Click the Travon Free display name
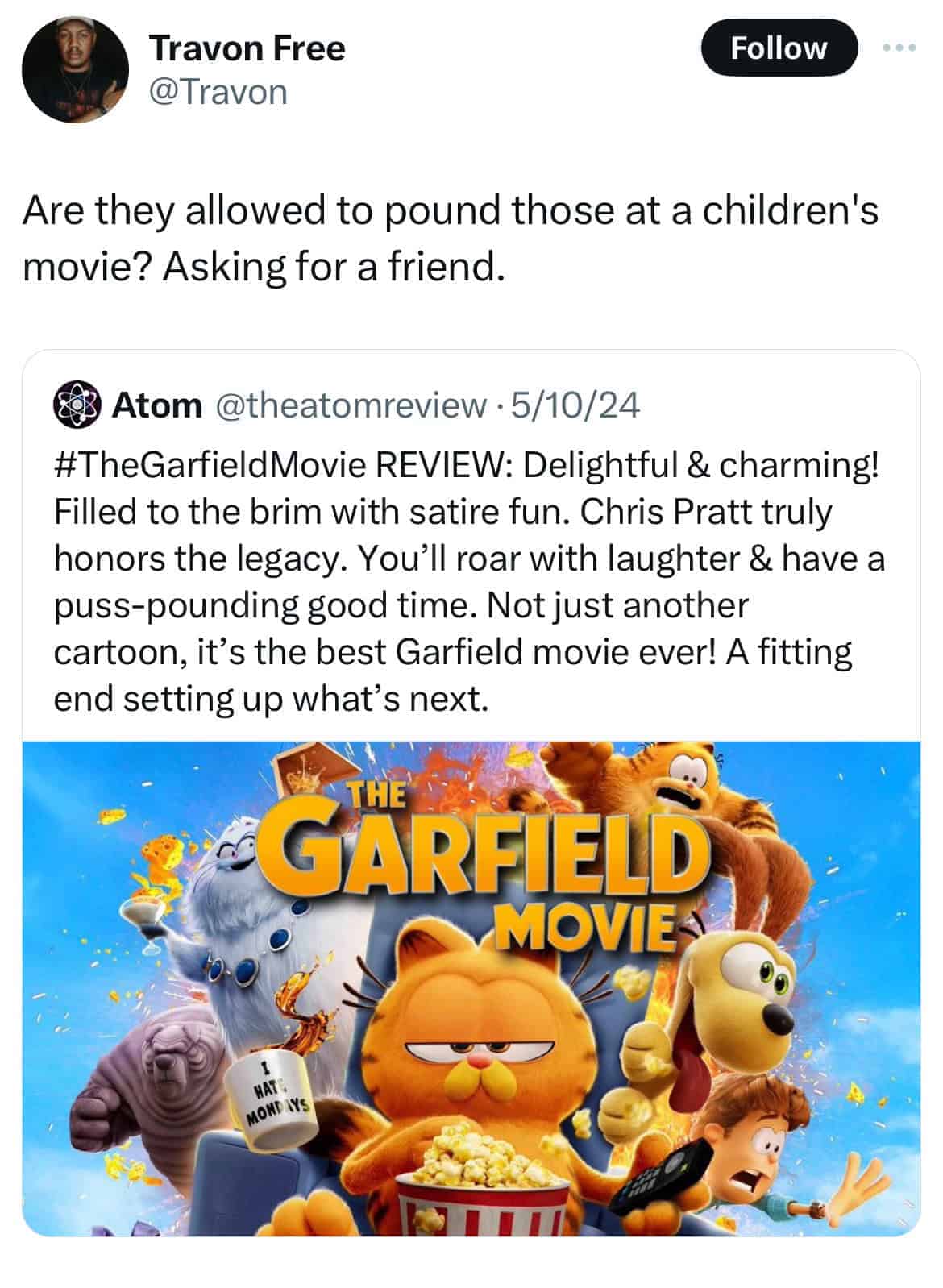The image size is (943, 1288). point(247,48)
